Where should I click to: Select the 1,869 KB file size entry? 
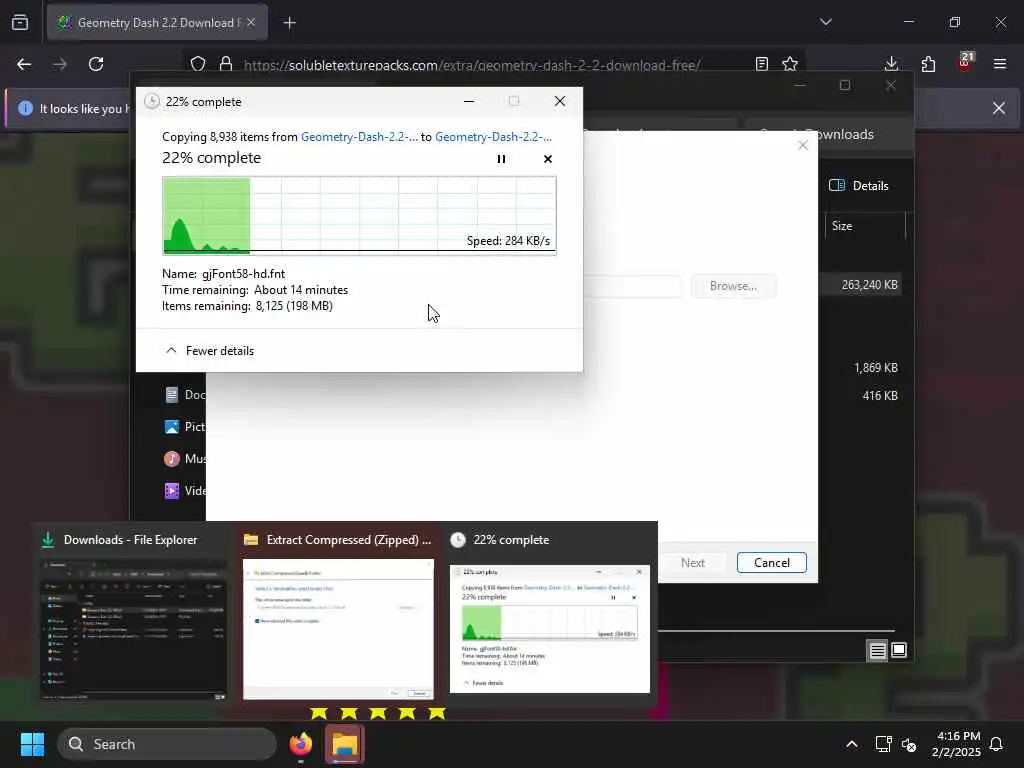point(875,368)
